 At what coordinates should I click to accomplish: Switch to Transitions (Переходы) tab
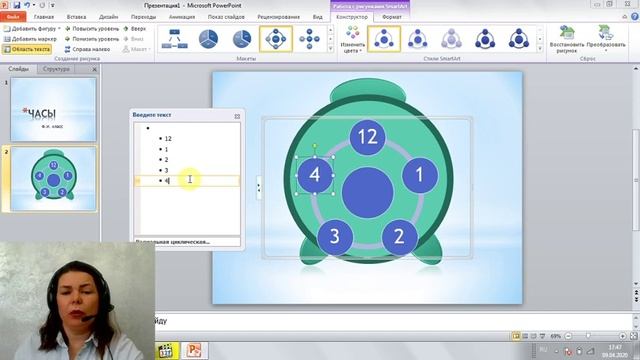tap(143, 17)
